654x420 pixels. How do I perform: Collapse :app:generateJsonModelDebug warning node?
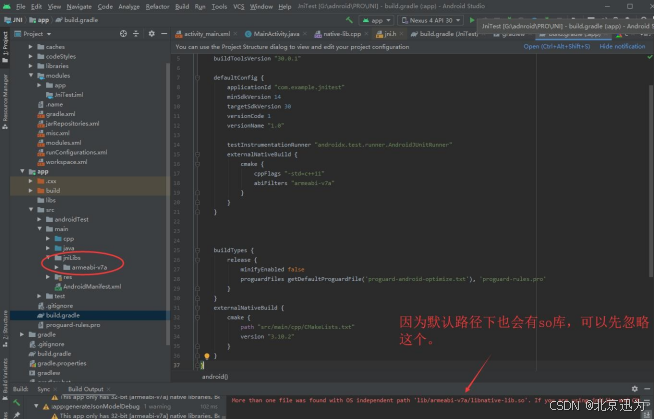tap(36, 406)
